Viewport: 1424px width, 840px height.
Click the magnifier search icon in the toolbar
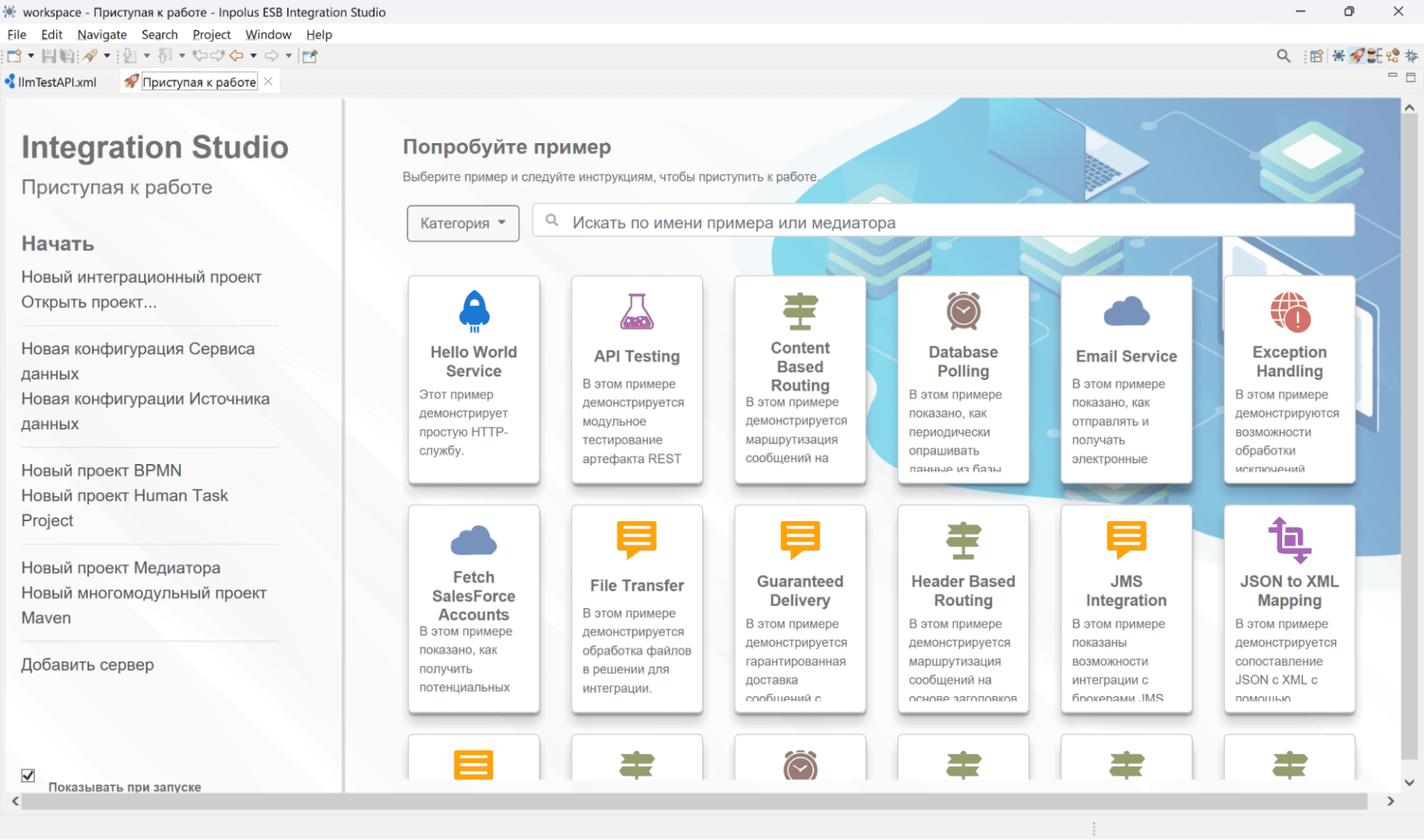(x=1284, y=56)
